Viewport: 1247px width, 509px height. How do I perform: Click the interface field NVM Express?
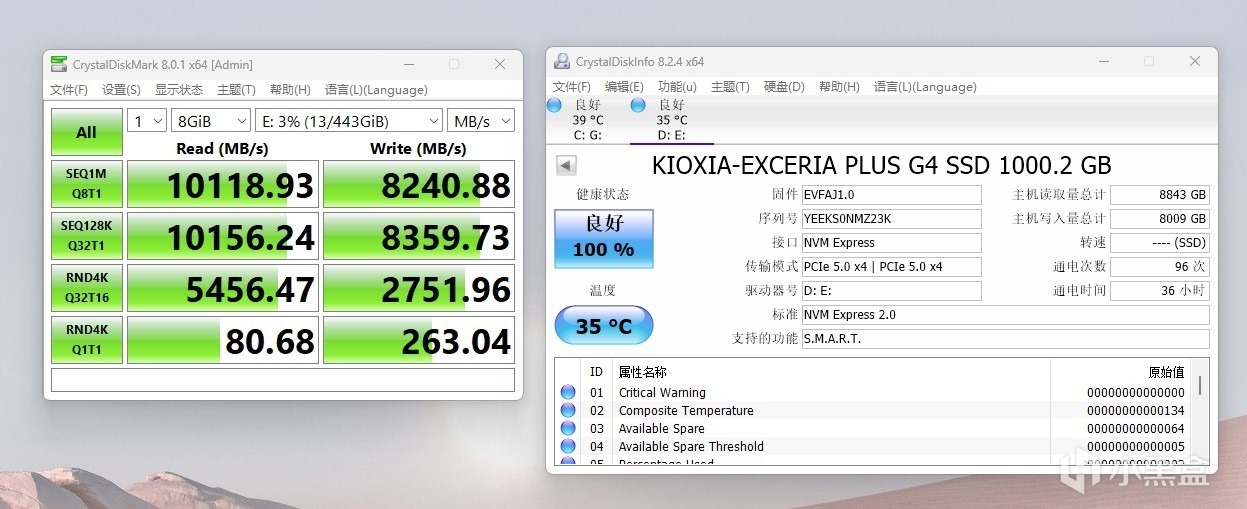pos(892,243)
